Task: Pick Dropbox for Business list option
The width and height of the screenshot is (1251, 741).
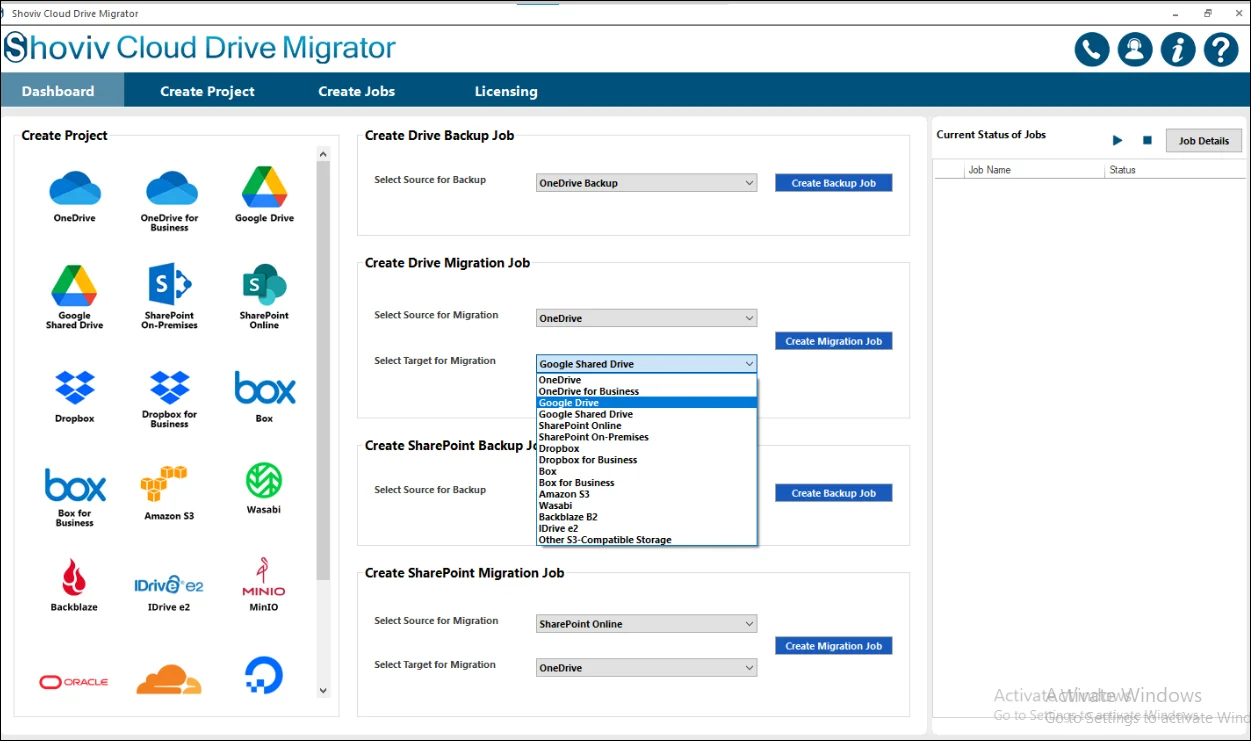Action: click(647, 460)
